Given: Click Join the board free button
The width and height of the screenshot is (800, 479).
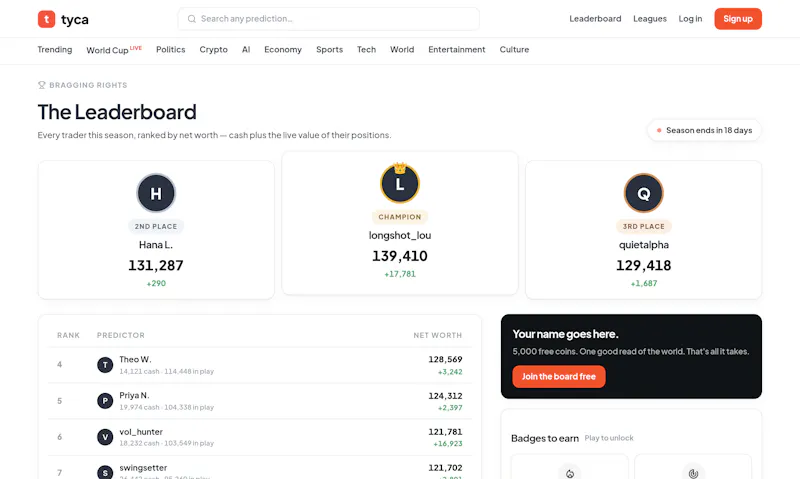Looking at the screenshot, I should point(559,376).
